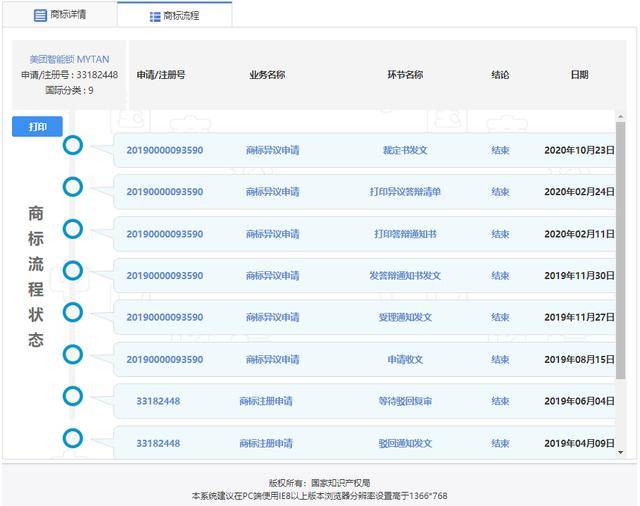640x506 pixels.
Task: Click 结论 column header
Action: [x=500, y=75]
